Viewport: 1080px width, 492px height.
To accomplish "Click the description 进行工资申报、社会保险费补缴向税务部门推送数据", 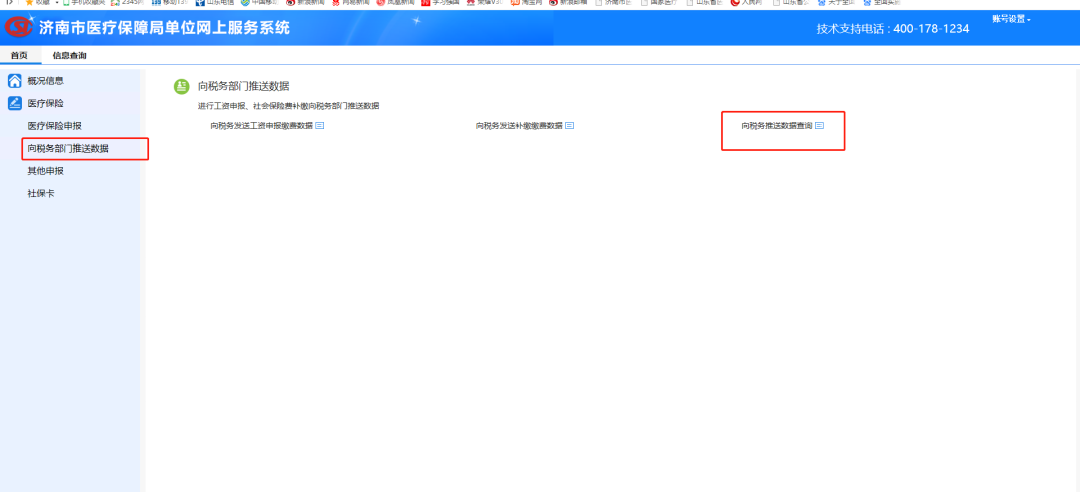I will point(288,106).
